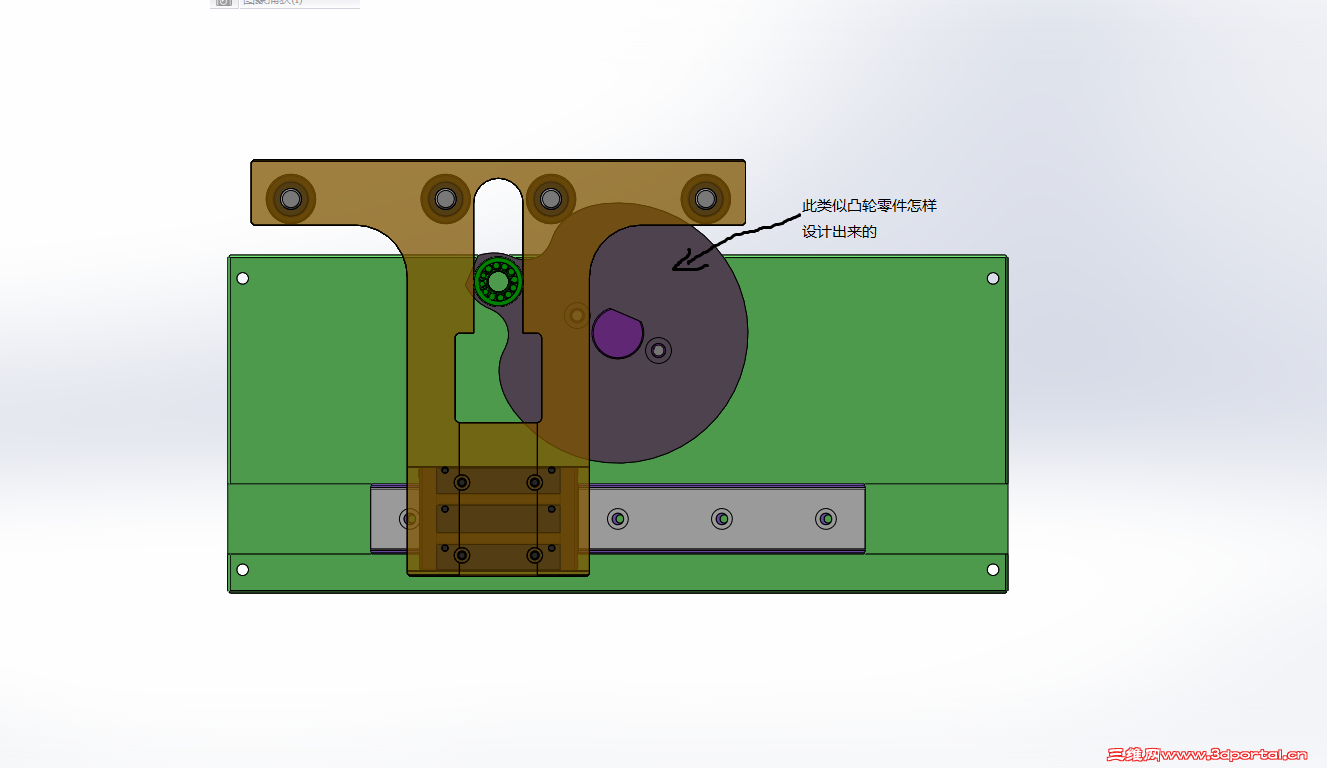Select the second bolt from left on top bracket
1327x768 pixels.
click(445, 198)
